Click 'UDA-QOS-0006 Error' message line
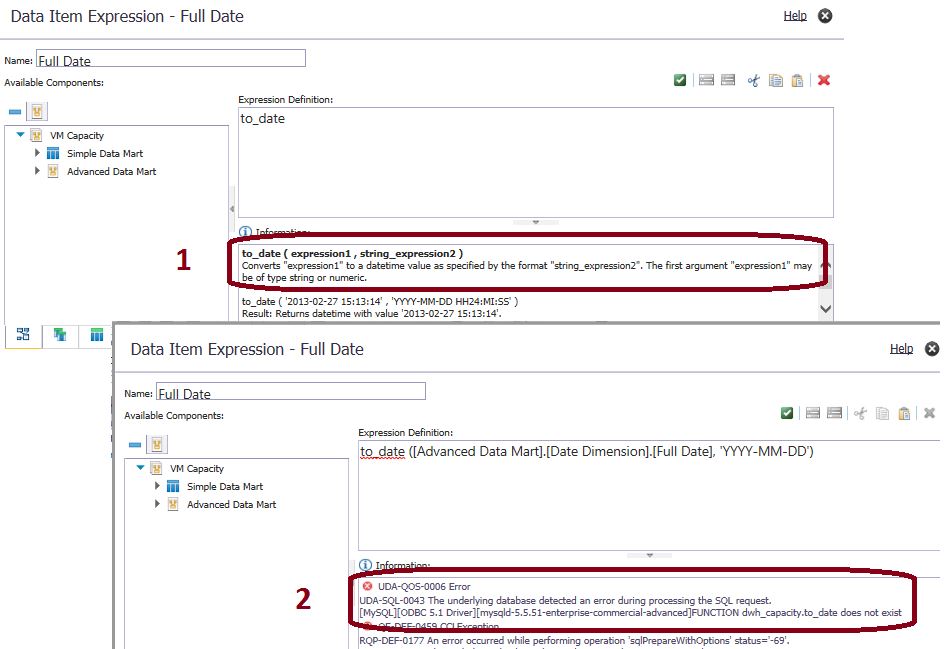Screen dimensions: 947x649 coord(424,586)
